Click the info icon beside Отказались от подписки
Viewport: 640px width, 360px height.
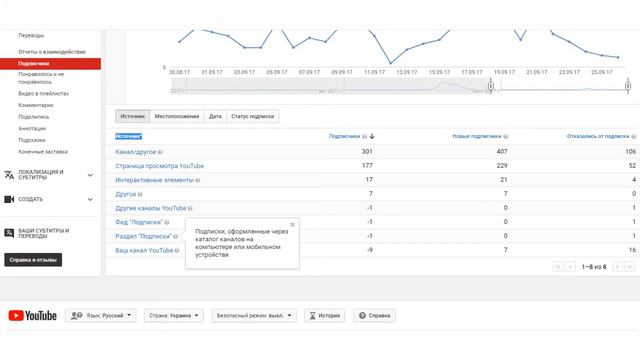pos(633,136)
